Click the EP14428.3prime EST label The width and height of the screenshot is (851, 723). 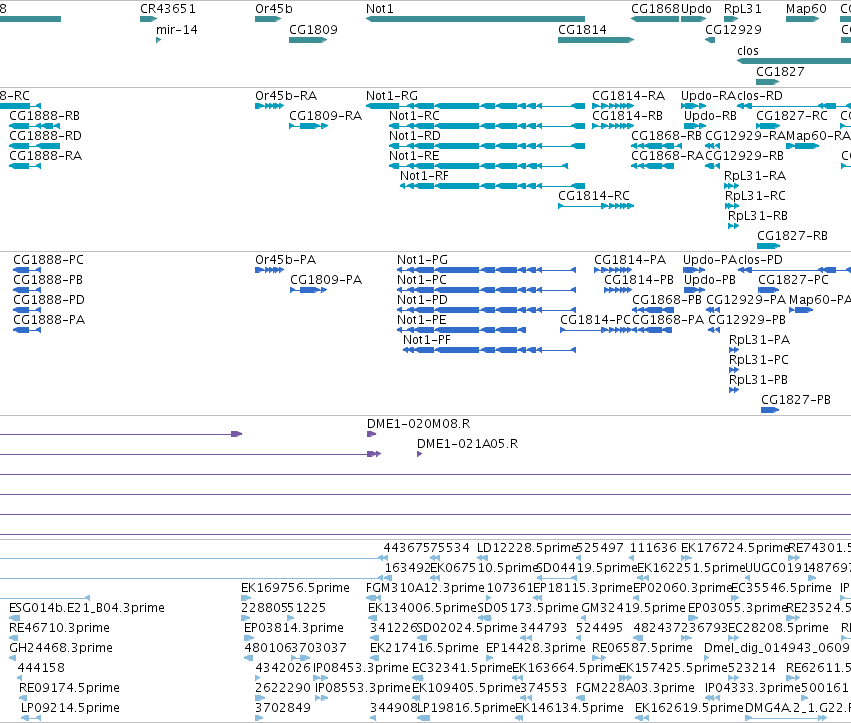[536, 648]
